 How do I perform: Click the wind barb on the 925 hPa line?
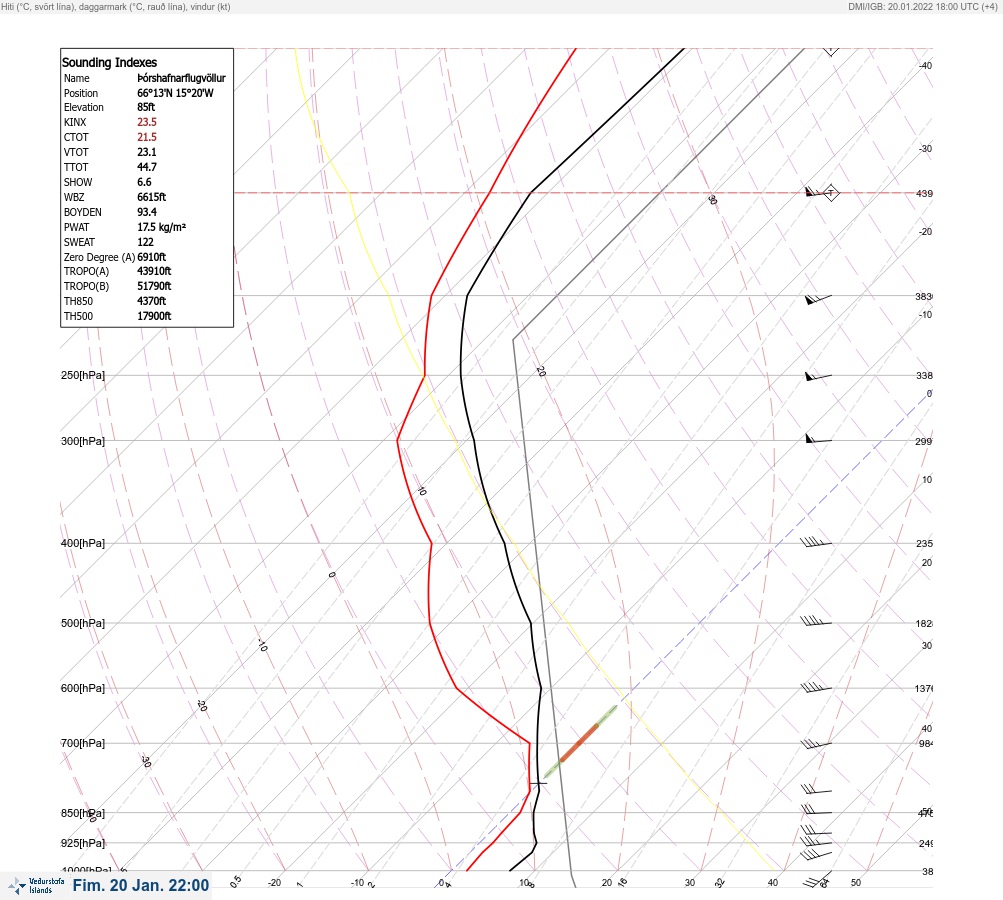[x=816, y=841]
